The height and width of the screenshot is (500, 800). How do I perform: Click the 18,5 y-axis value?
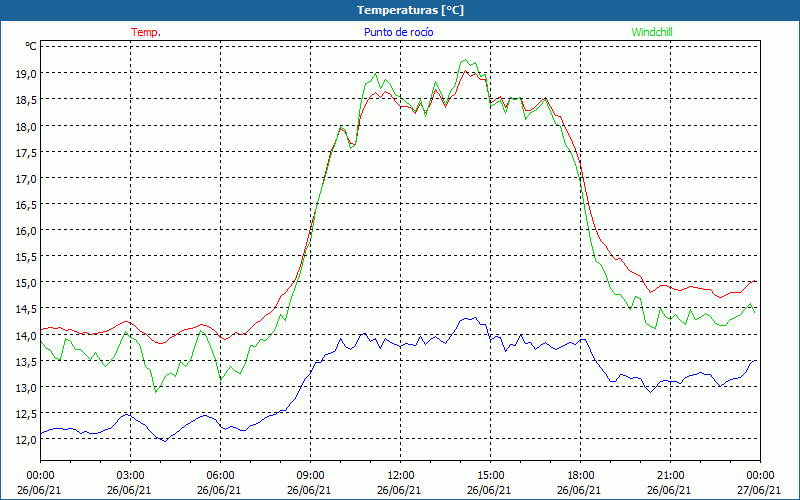(28, 99)
